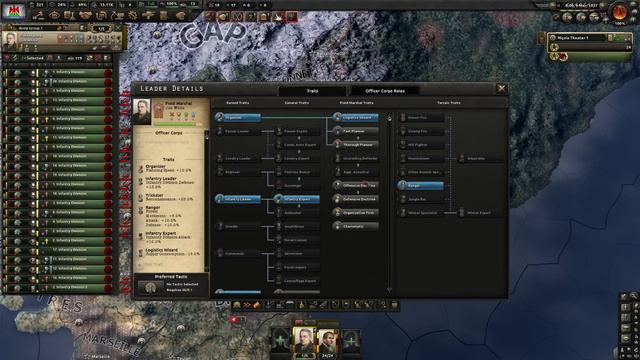Open the Production gear icon
Viewport: 640px width, 360px height.
133,16
